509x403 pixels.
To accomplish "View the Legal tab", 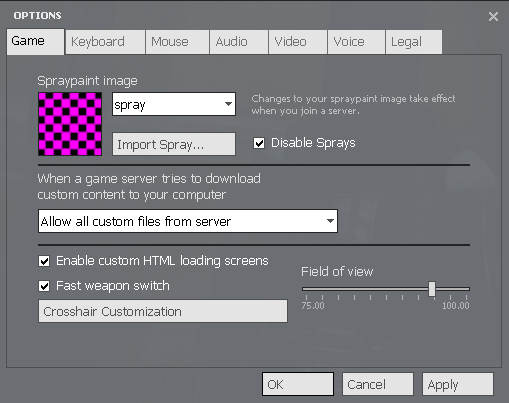I will click(x=414, y=42).
